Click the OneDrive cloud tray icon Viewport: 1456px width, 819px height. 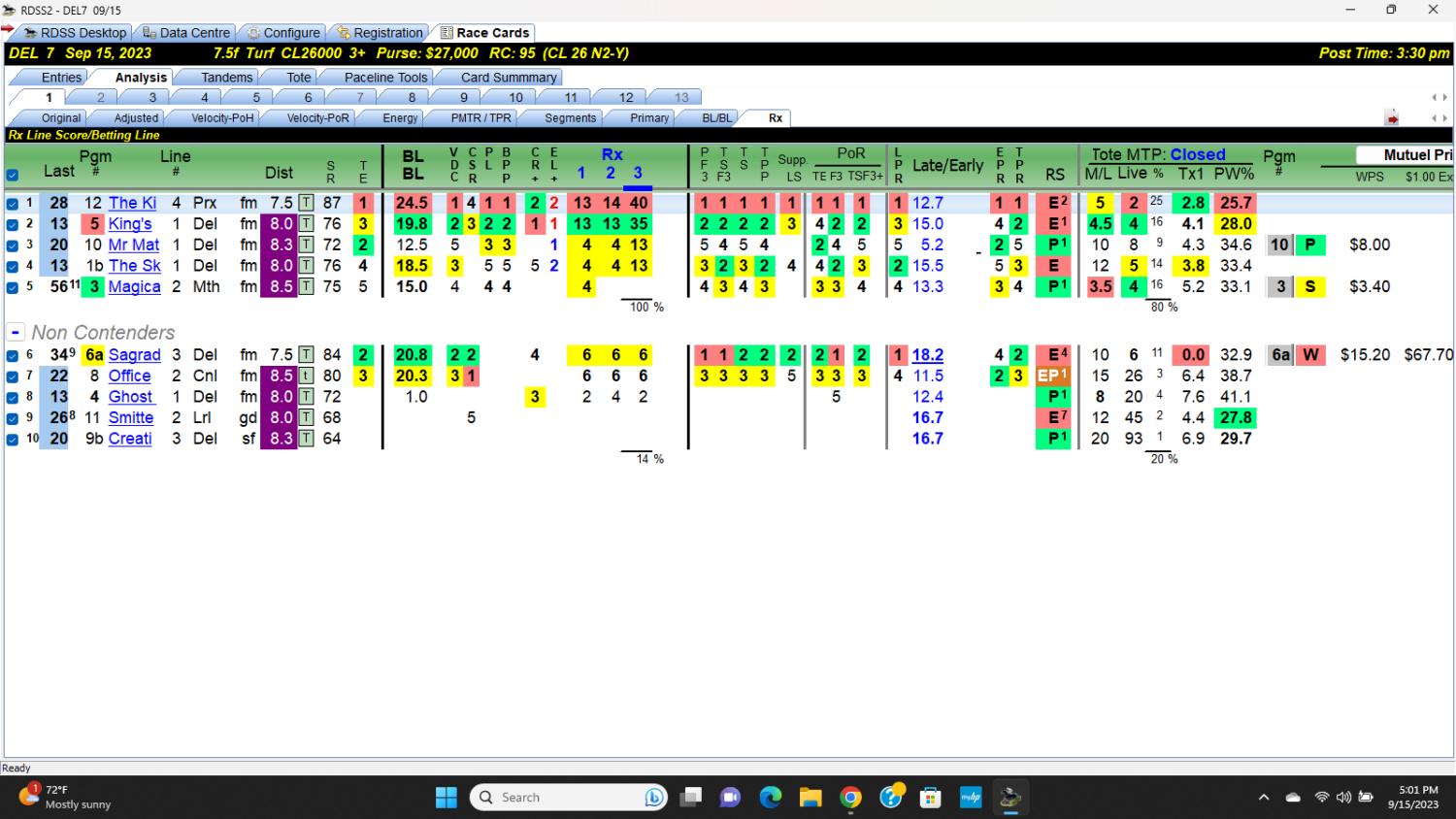coord(1293,798)
